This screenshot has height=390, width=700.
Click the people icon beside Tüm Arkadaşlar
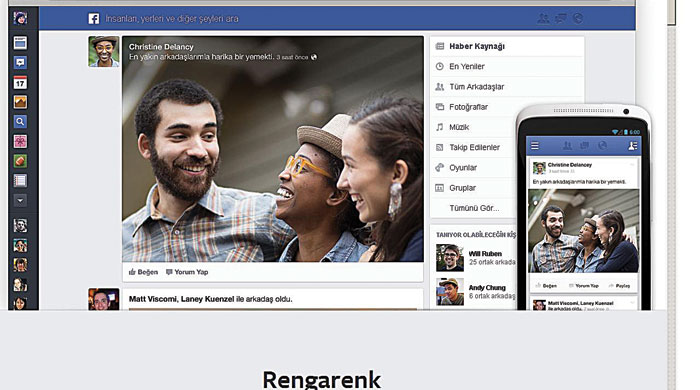(440, 87)
